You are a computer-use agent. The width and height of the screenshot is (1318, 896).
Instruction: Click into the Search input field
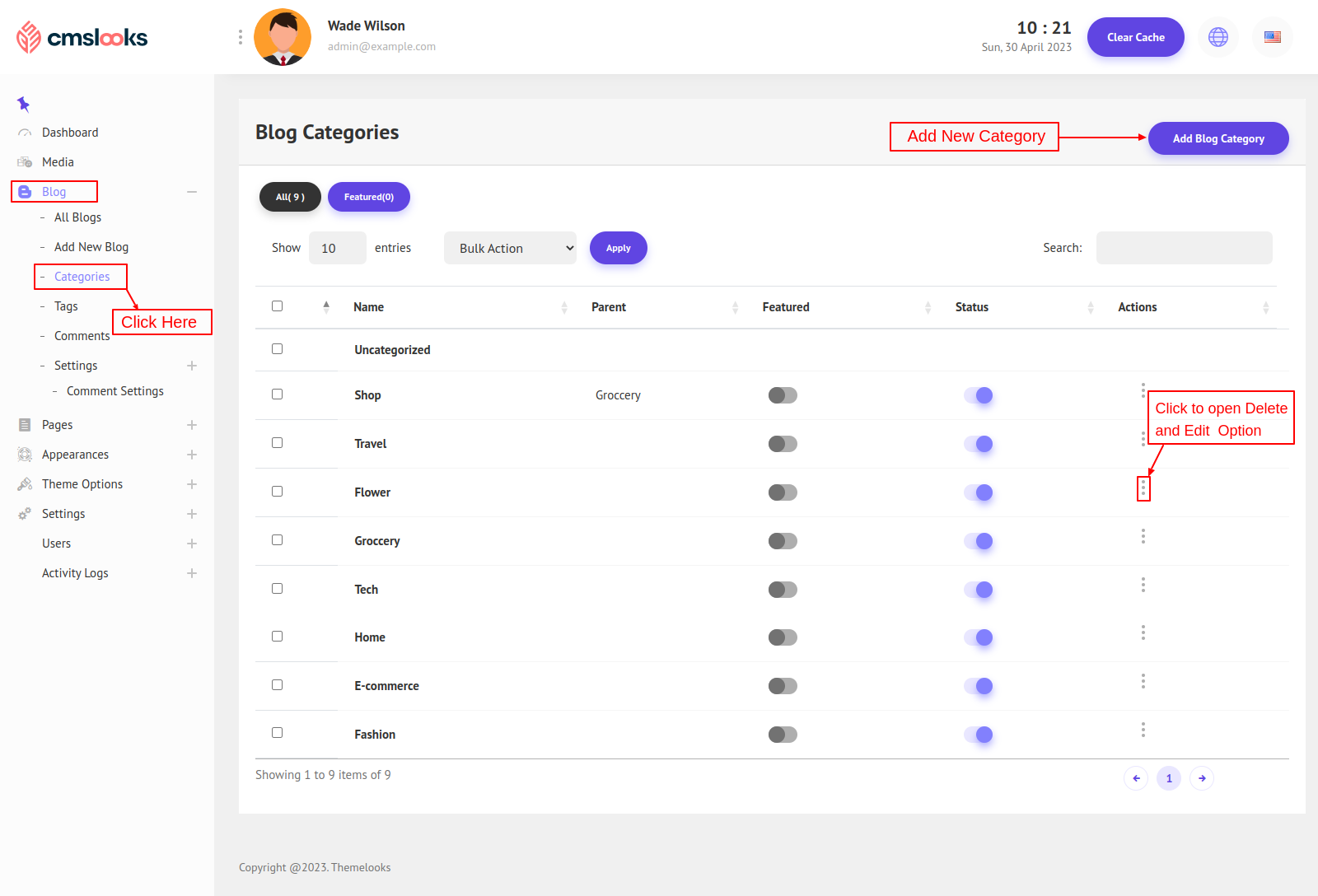click(1184, 248)
